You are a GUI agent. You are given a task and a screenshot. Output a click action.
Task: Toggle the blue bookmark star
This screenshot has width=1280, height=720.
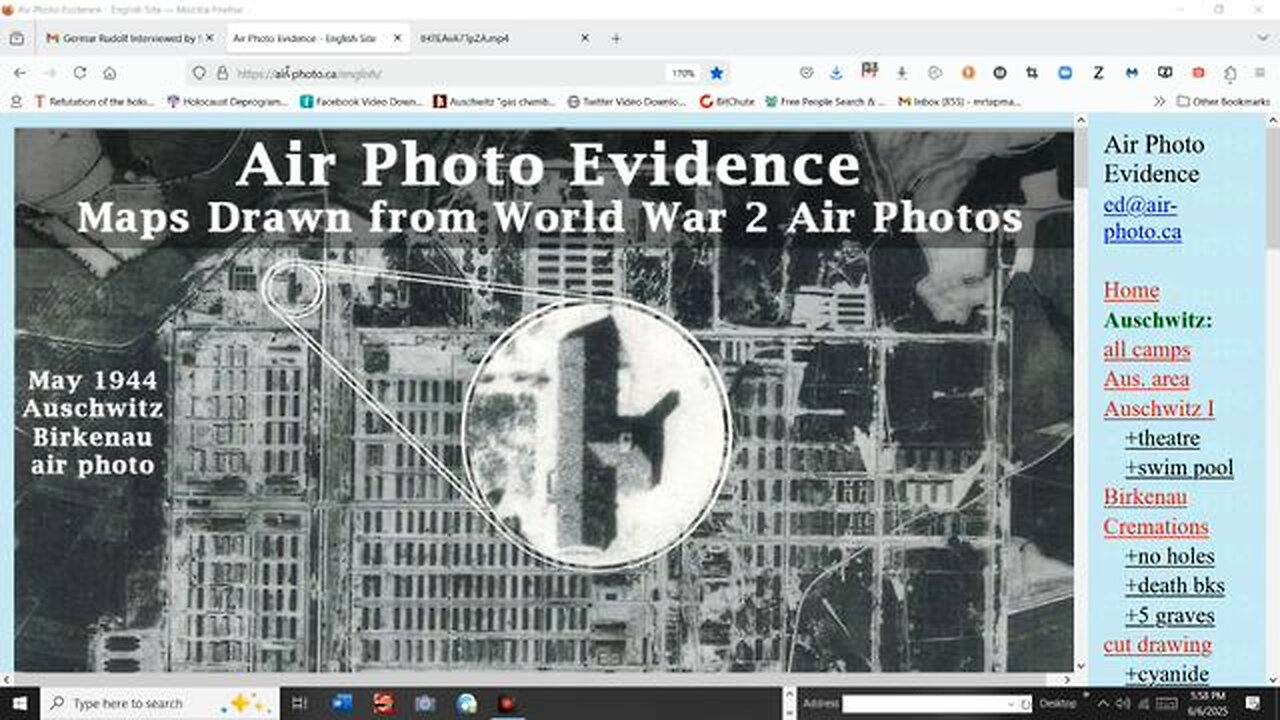717,73
